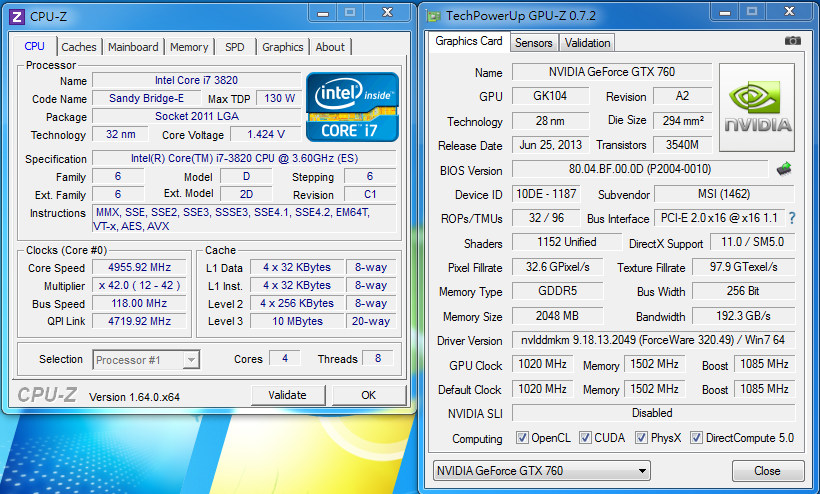Toggle the OpenCL checkbox
This screenshot has width=820, height=494.
pos(522,438)
